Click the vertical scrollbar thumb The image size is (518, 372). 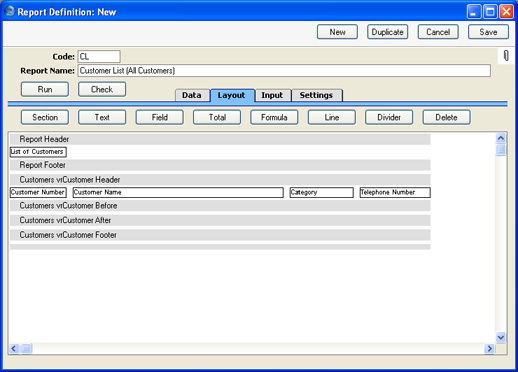501,150
